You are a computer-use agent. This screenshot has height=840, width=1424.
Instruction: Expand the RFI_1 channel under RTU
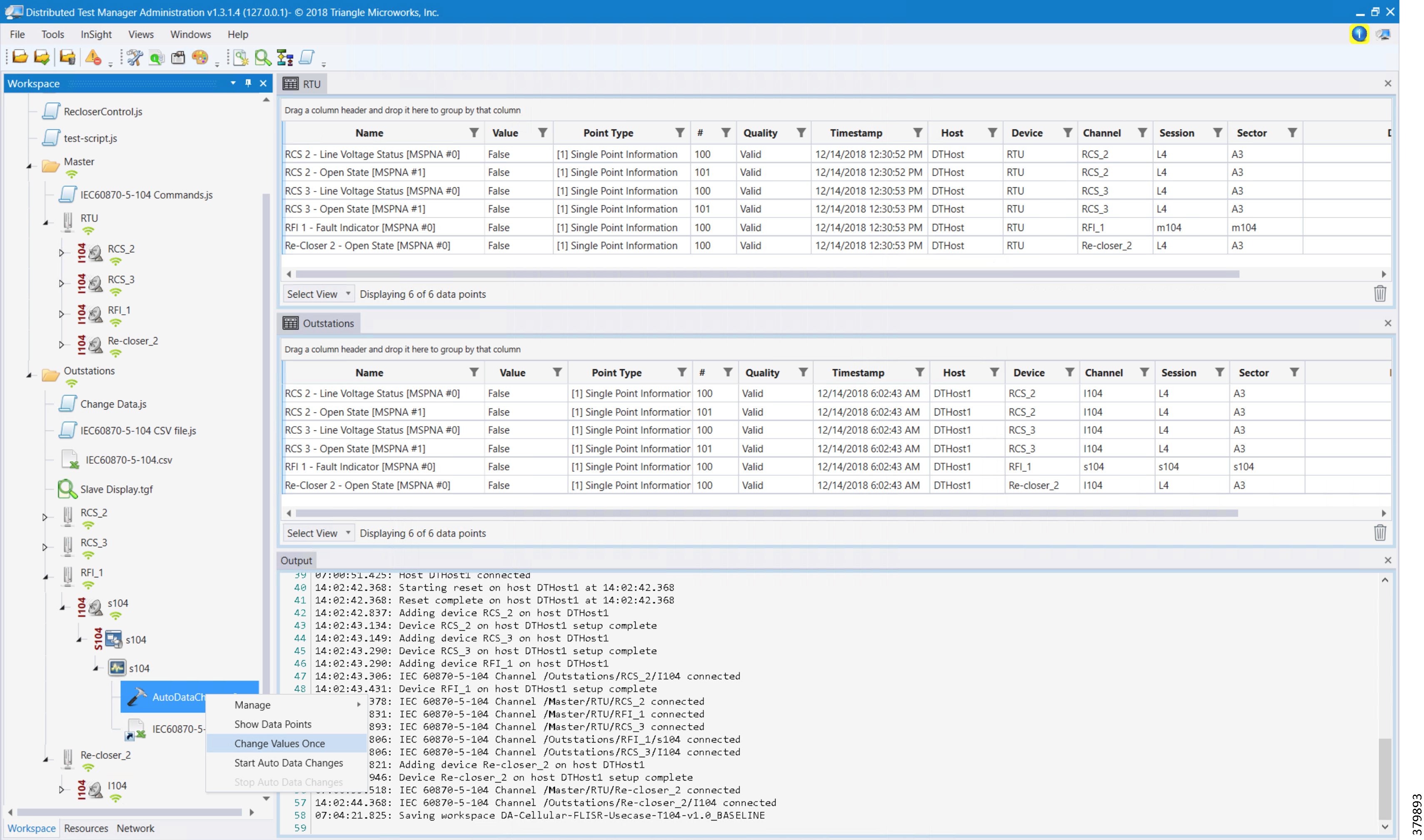click(61, 313)
